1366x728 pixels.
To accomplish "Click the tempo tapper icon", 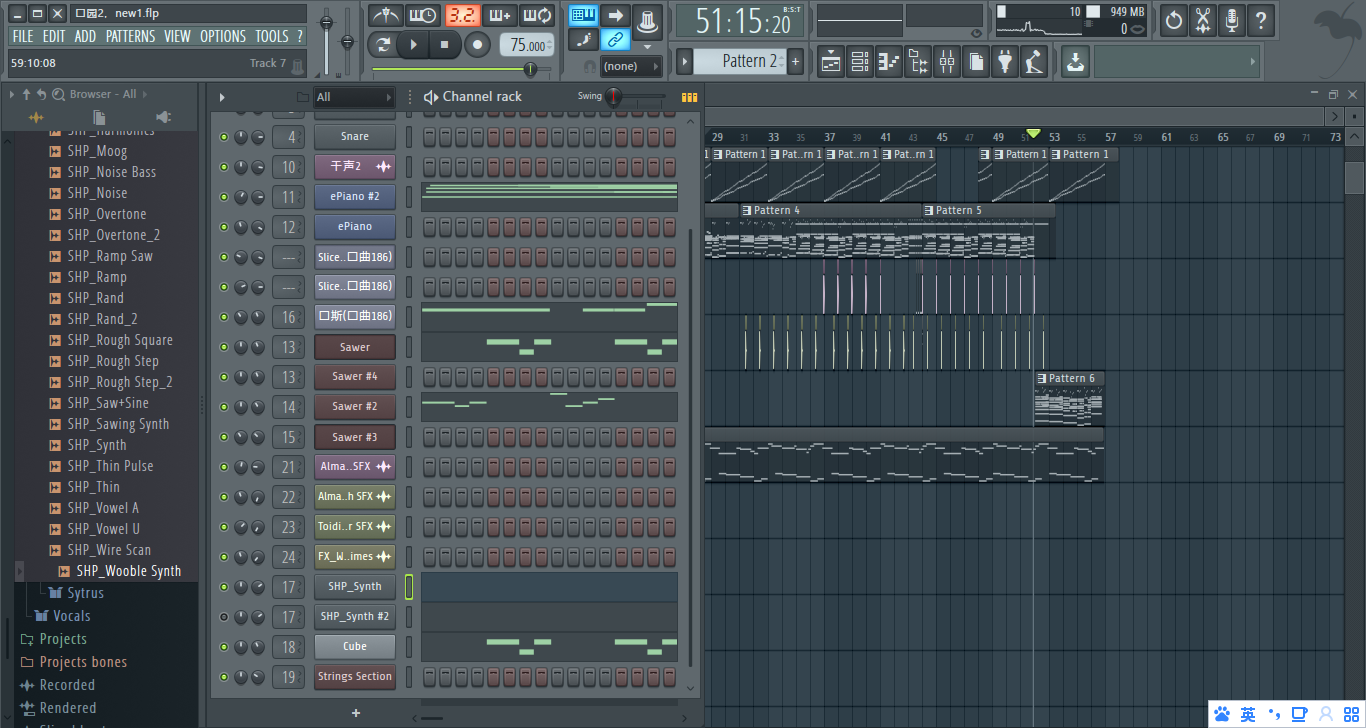I will pyautogui.click(x=1034, y=62).
